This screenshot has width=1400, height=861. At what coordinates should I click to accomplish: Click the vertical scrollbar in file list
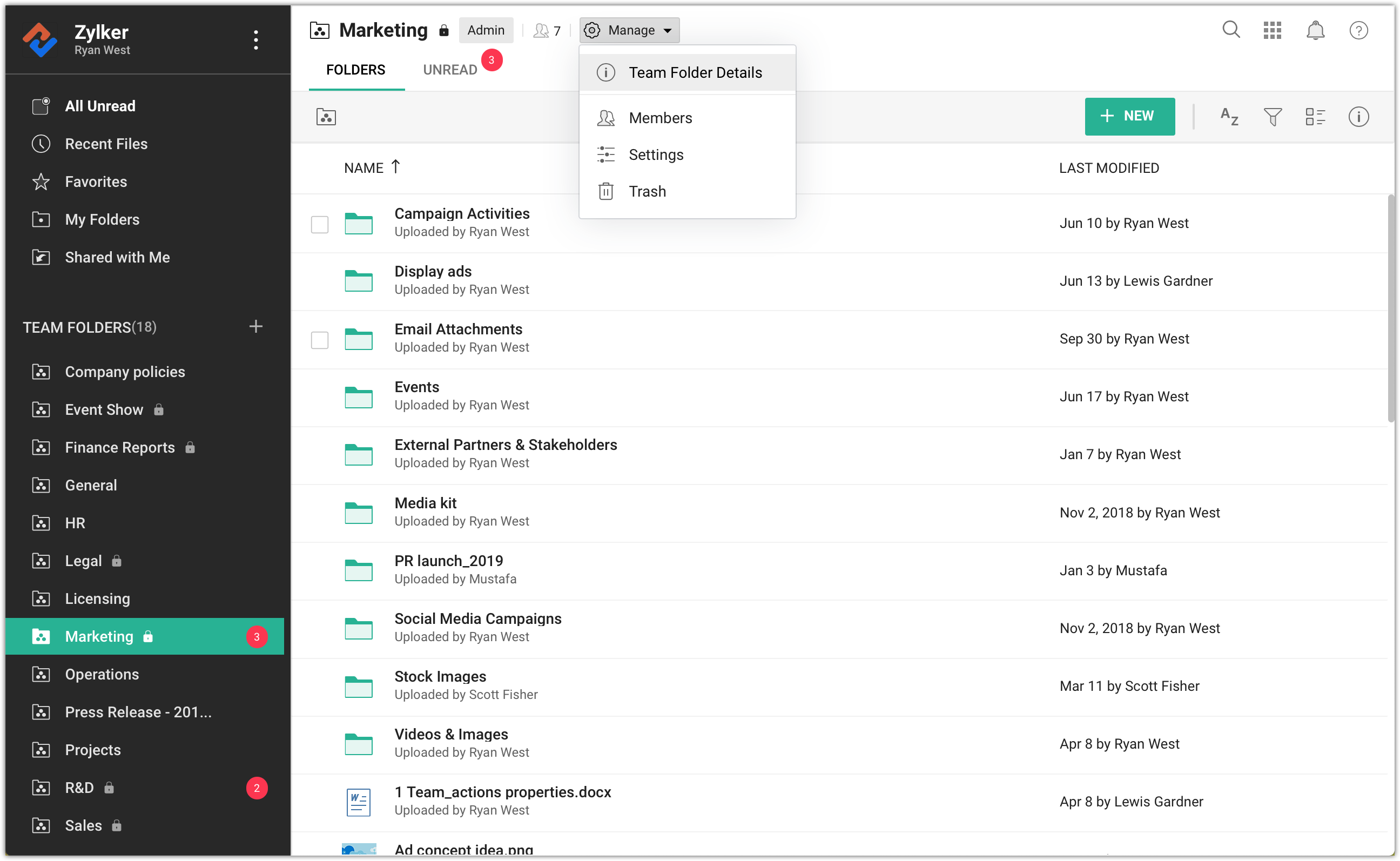point(1390,307)
